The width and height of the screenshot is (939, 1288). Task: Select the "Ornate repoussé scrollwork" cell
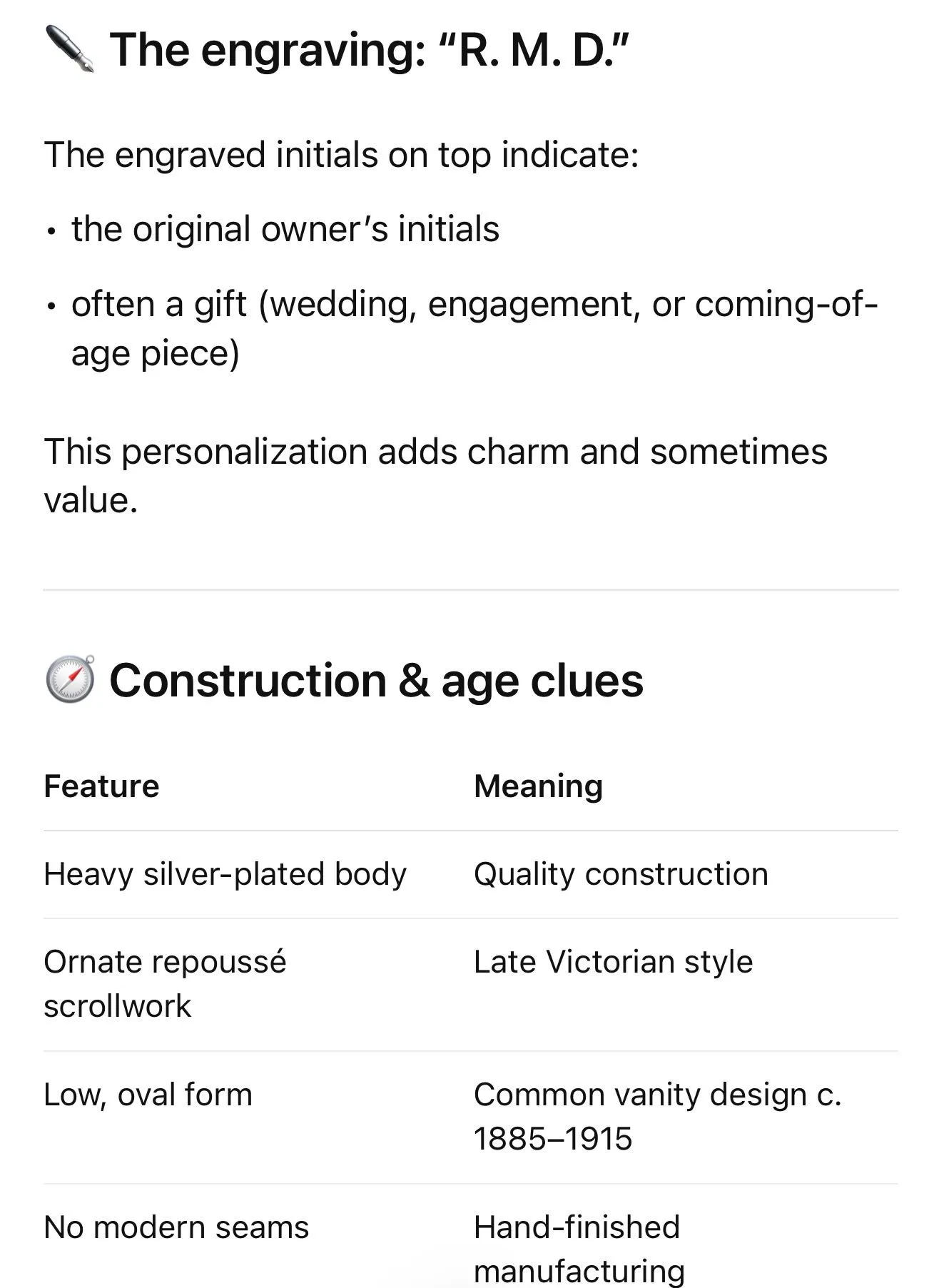pos(165,983)
